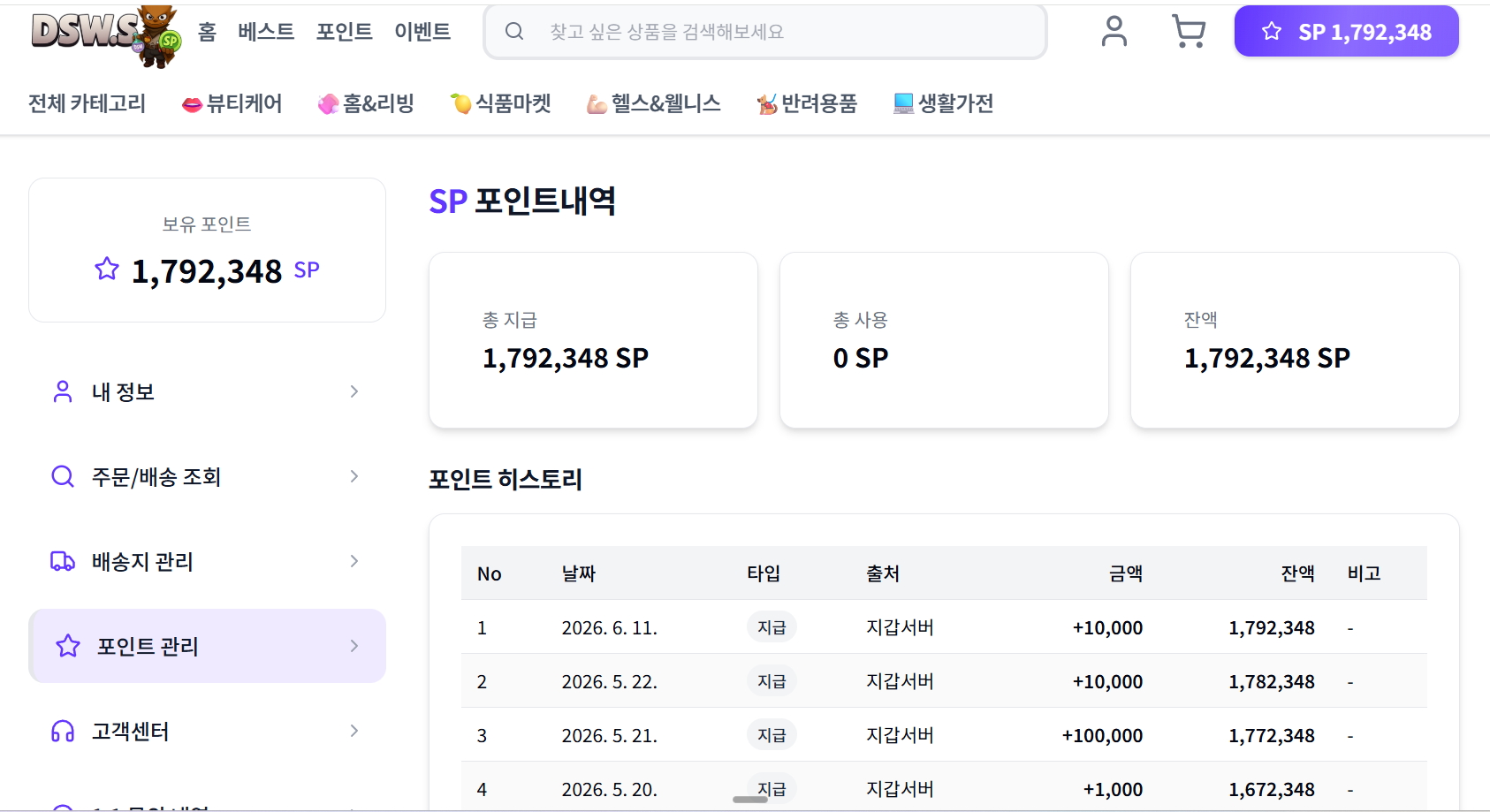Open the shopping cart icon
This screenshot has height=812, width=1490.
(1189, 32)
